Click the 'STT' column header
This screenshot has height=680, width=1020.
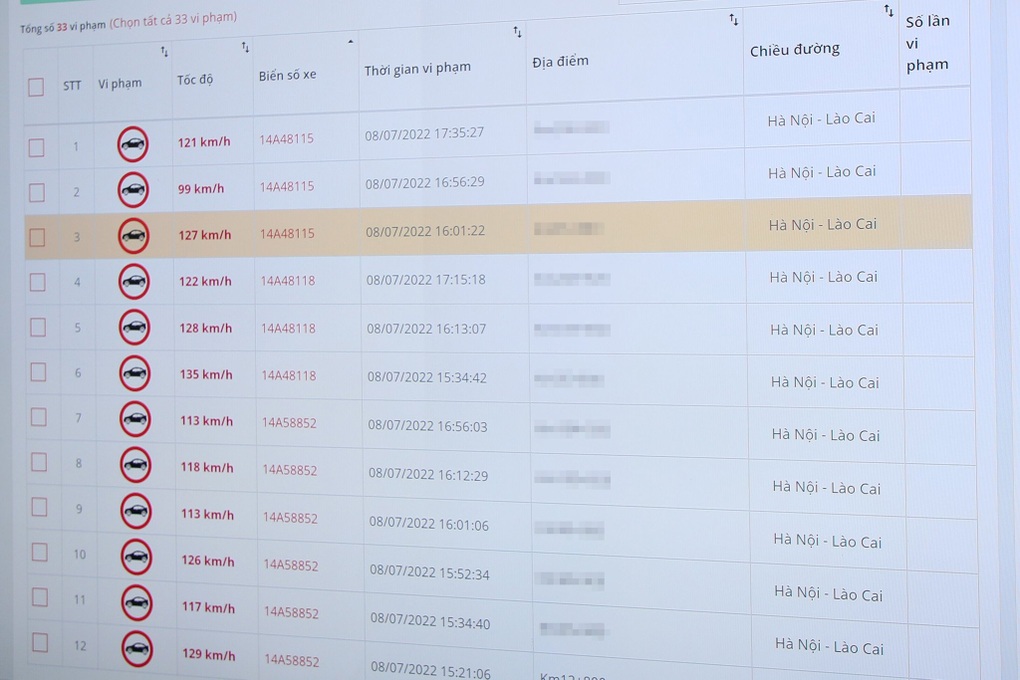(72, 85)
